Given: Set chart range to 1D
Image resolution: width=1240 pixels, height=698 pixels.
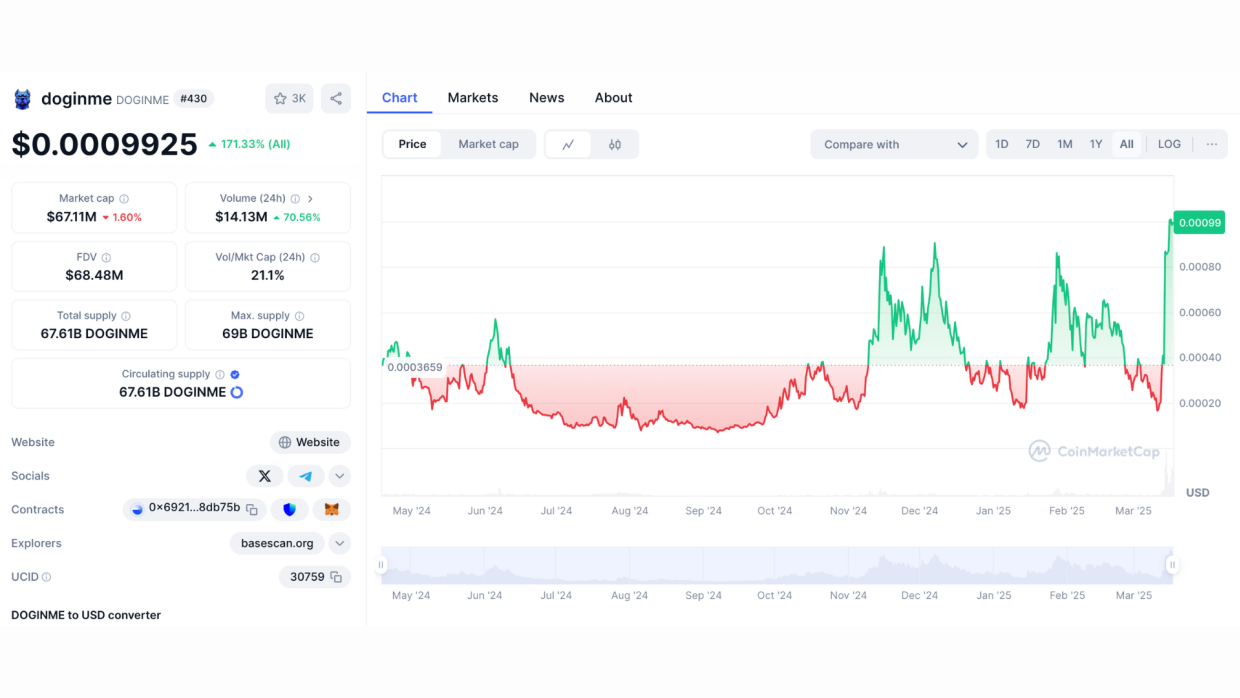Looking at the screenshot, I should [x=1002, y=144].
